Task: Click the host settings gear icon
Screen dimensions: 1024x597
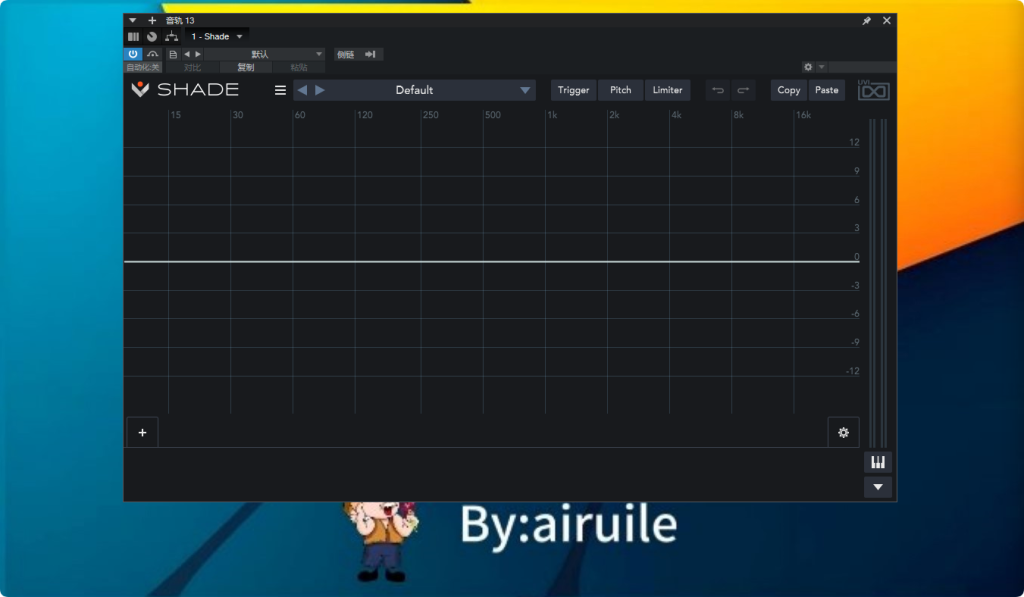Action: [808, 67]
